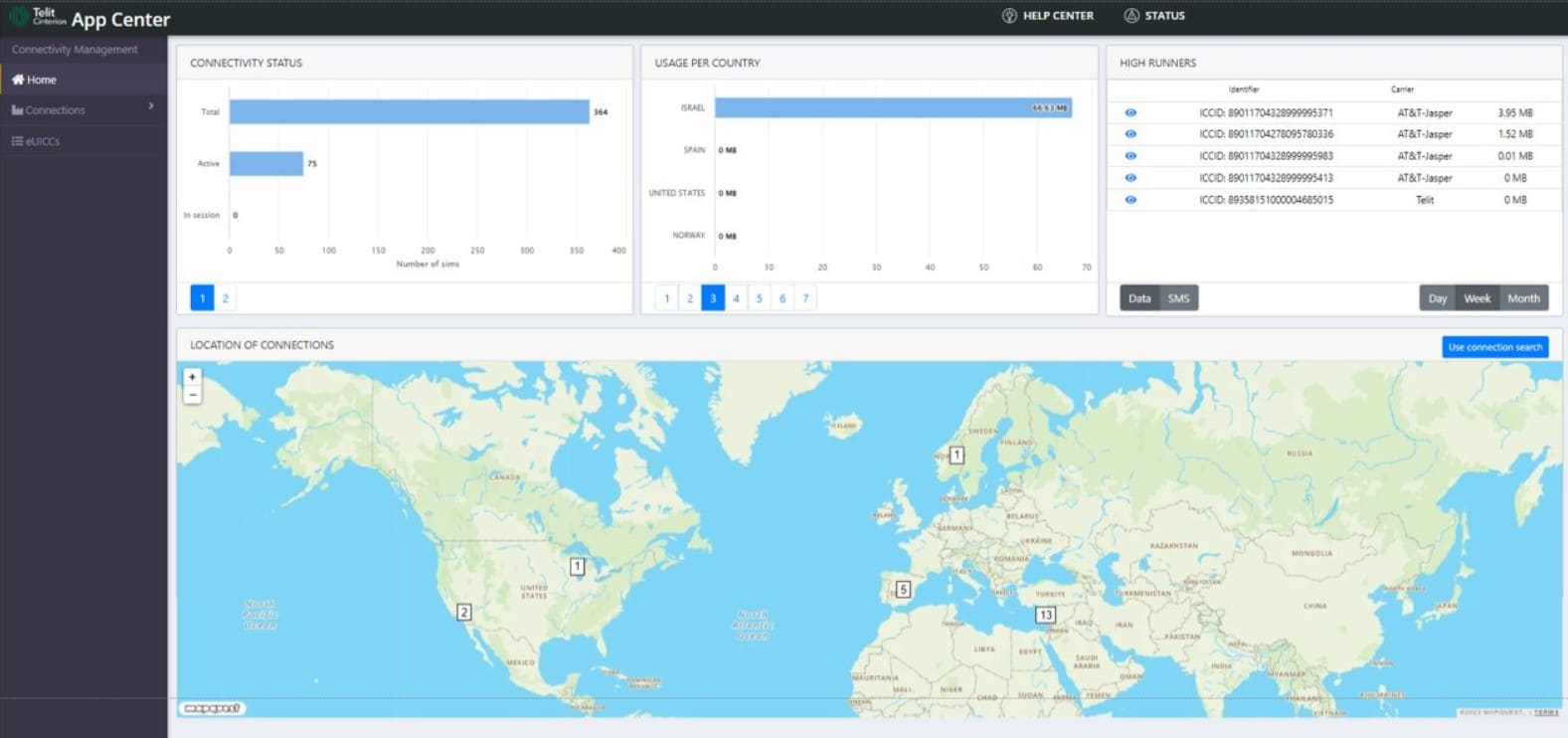Click the Telit carrier cell
This screenshot has height=738, width=1568.
click(x=1425, y=200)
